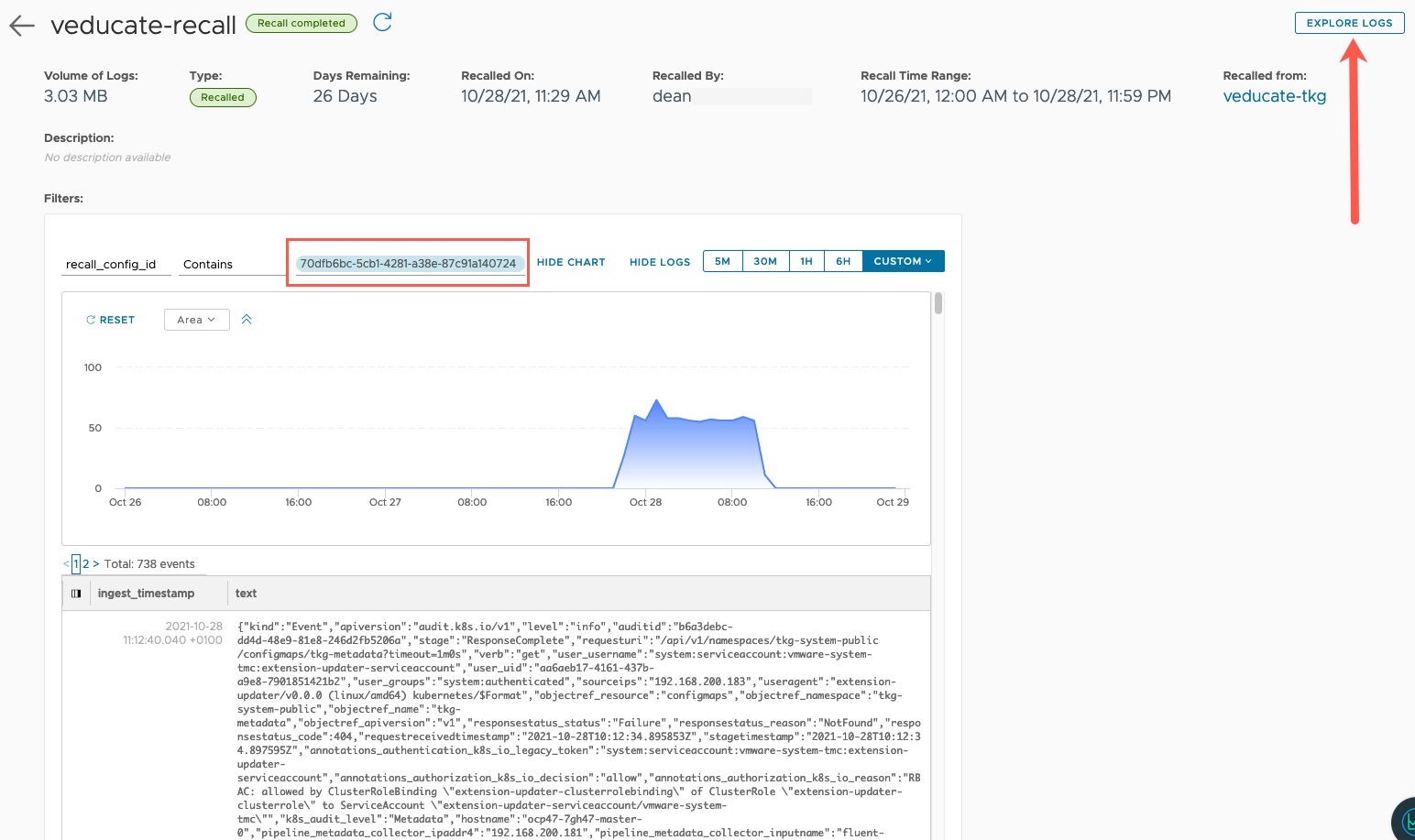Go to next events page arrow

coord(96,564)
